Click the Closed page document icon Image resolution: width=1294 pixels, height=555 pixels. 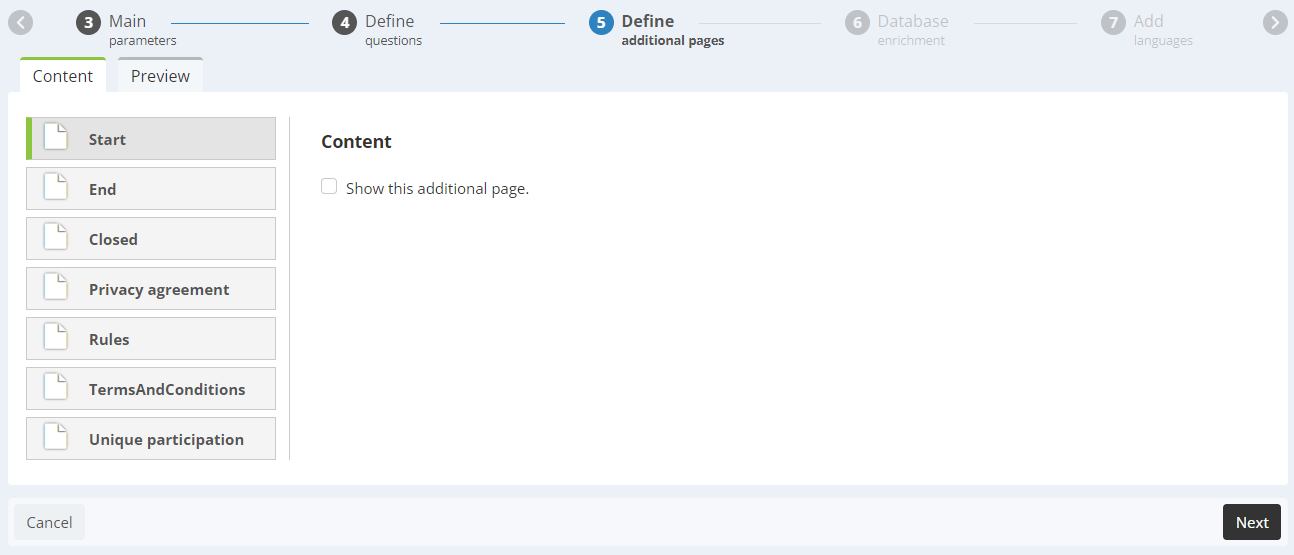[x=56, y=238]
